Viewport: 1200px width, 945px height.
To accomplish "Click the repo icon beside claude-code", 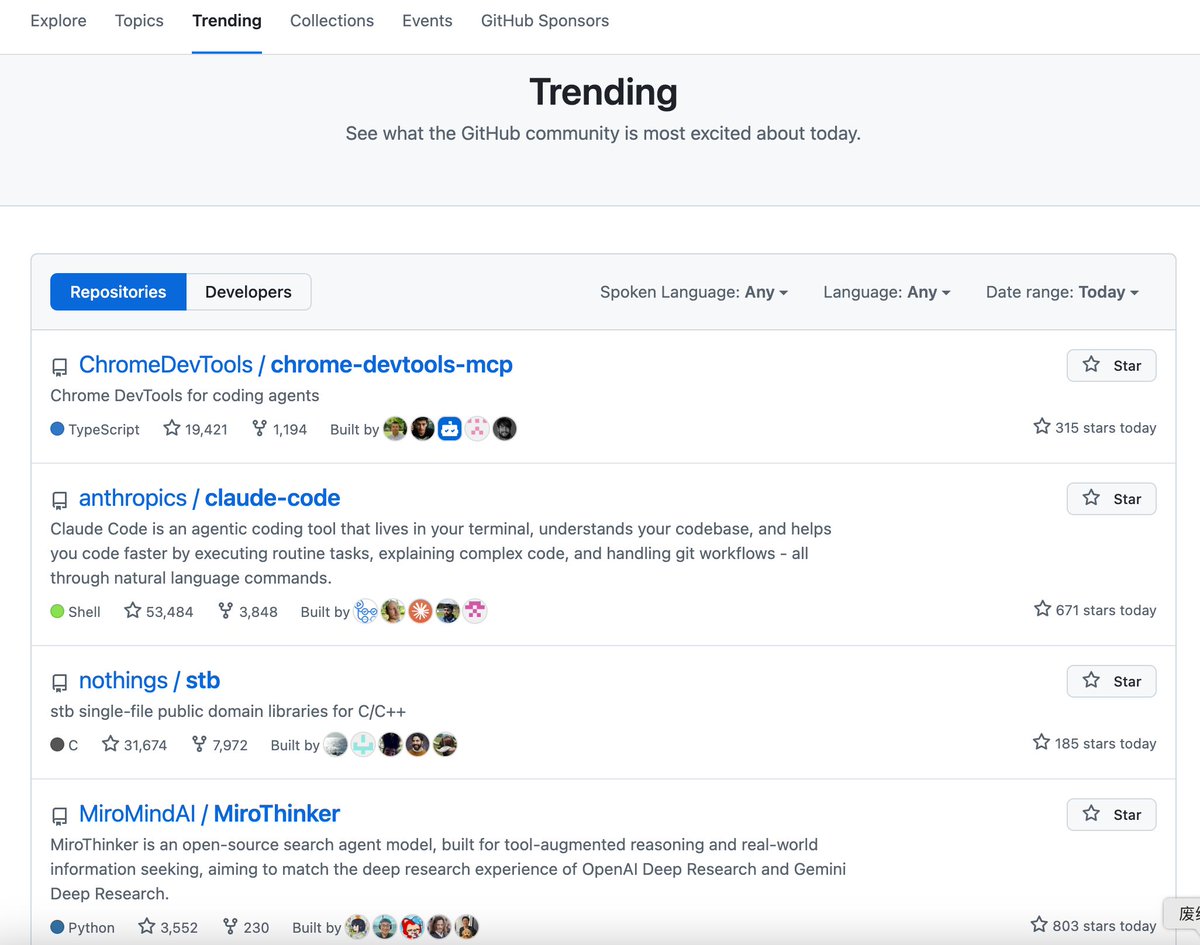I will (x=60, y=500).
